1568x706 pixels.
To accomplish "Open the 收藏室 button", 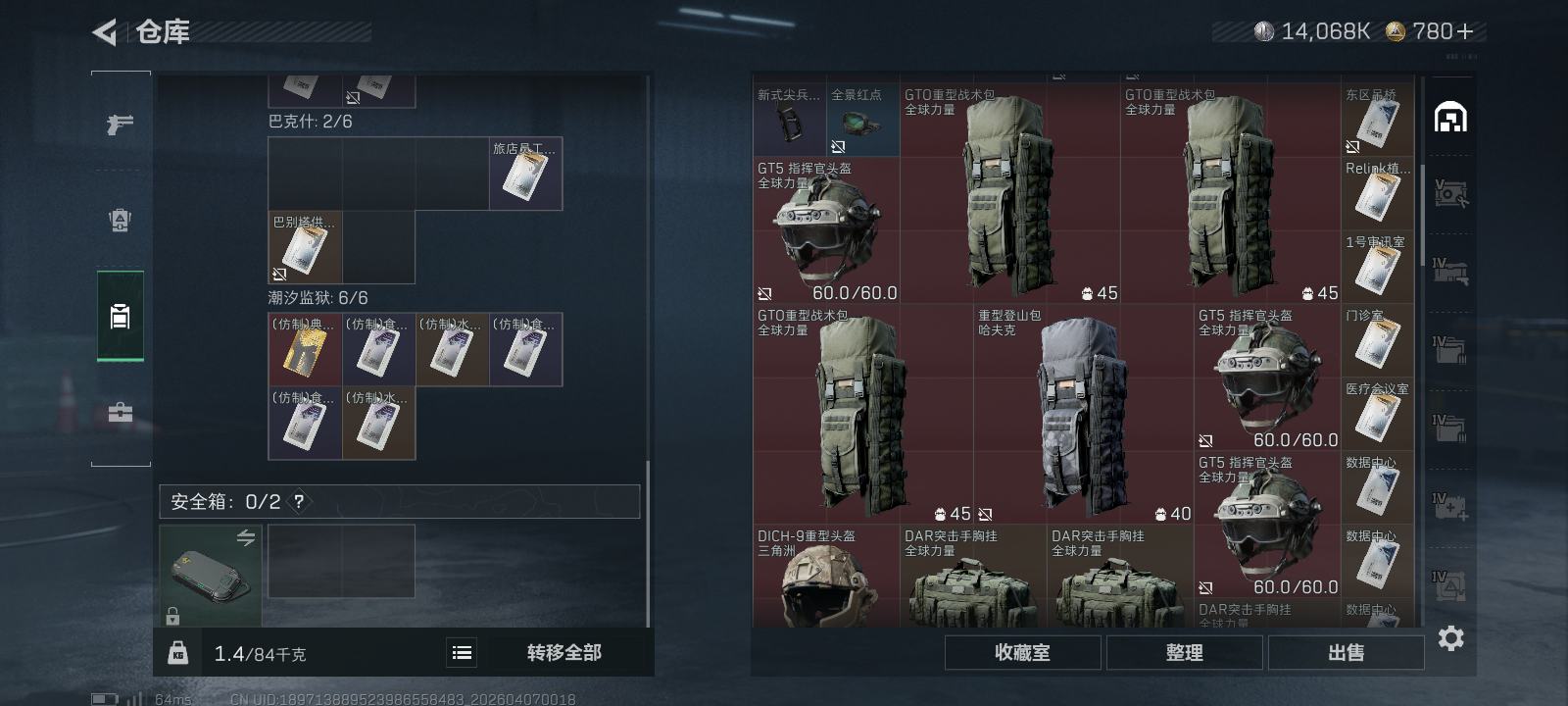I will [1022, 653].
